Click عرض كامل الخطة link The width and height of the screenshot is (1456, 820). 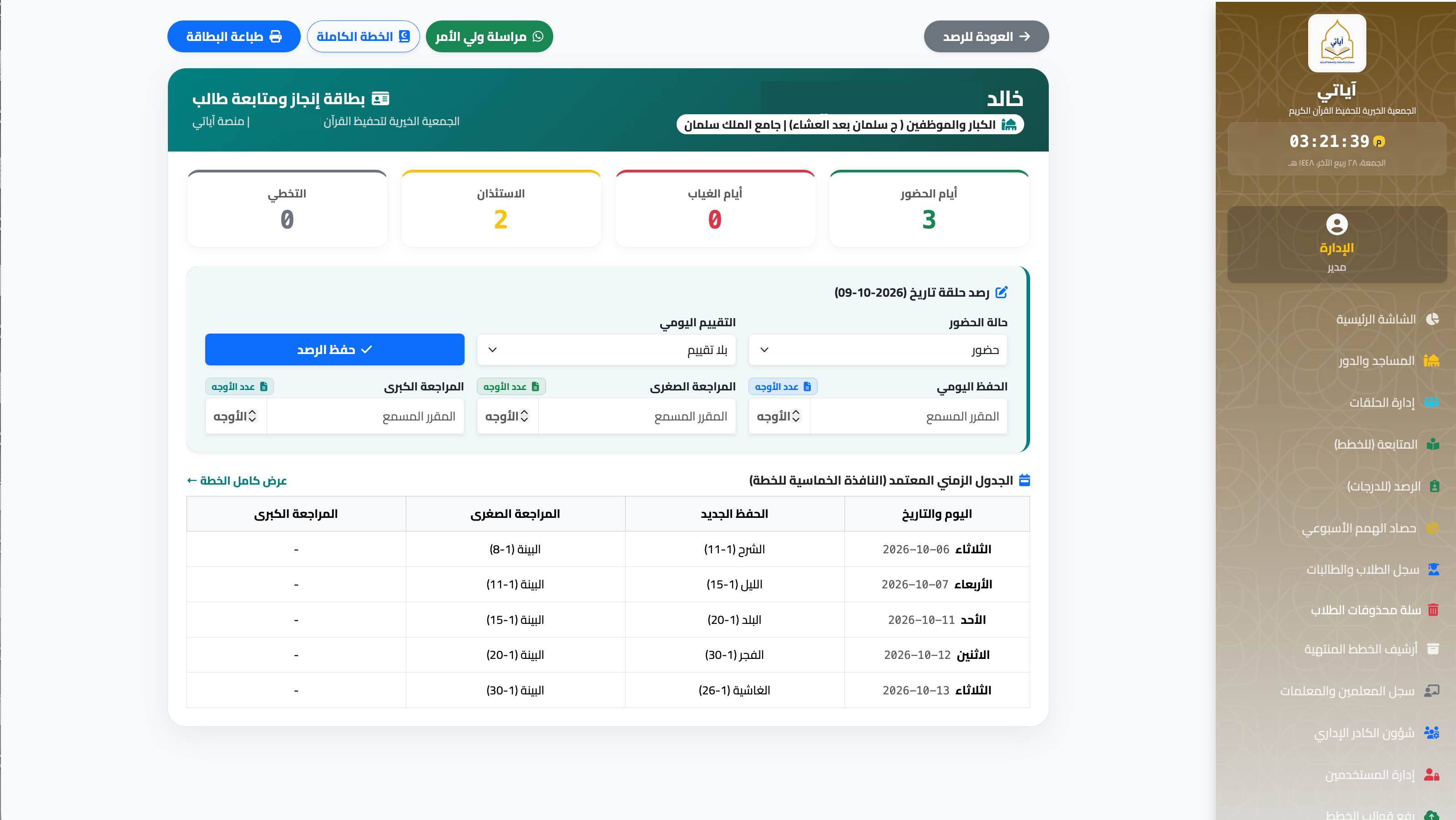237,481
